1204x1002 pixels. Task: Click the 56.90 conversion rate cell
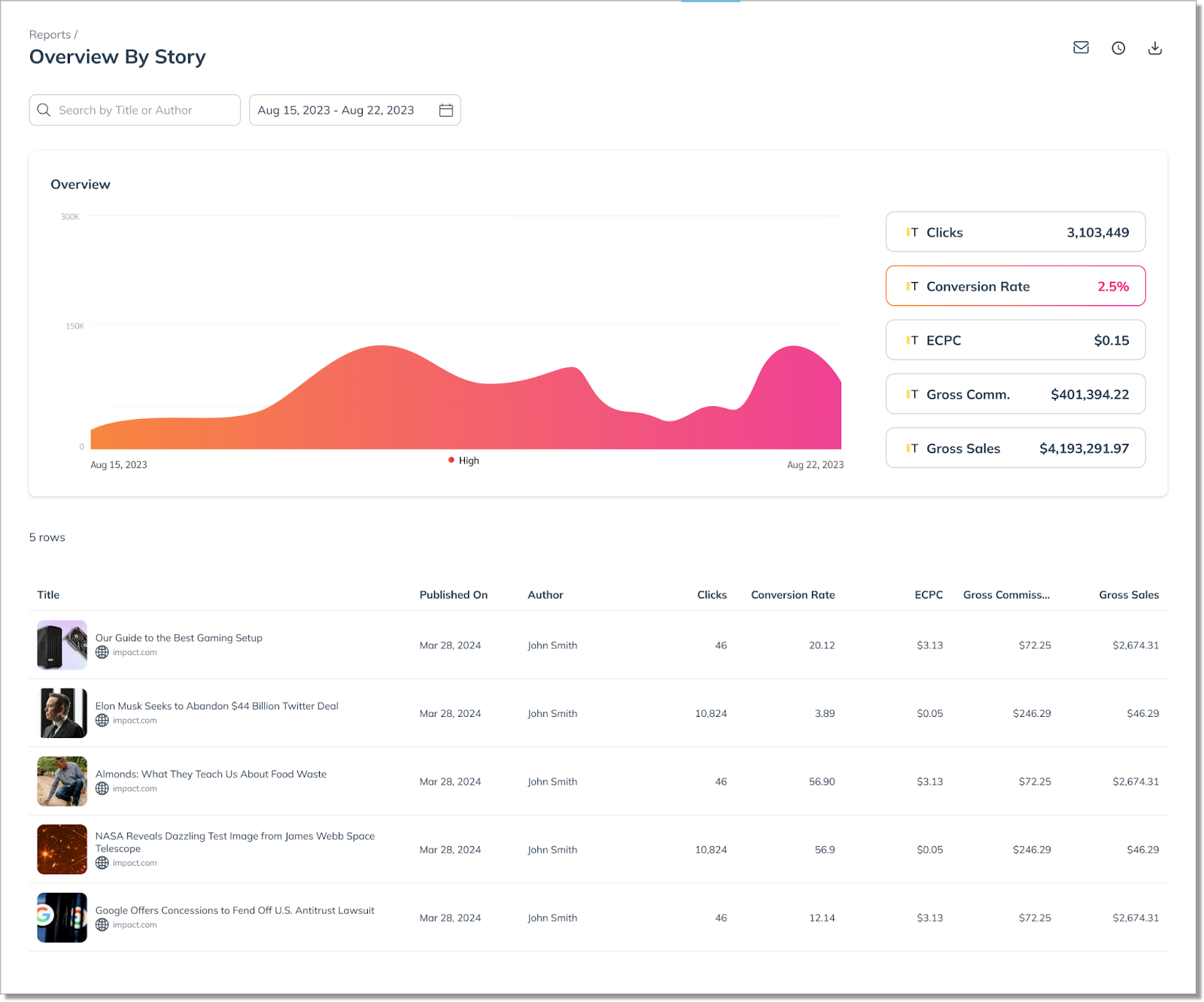point(822,782)
